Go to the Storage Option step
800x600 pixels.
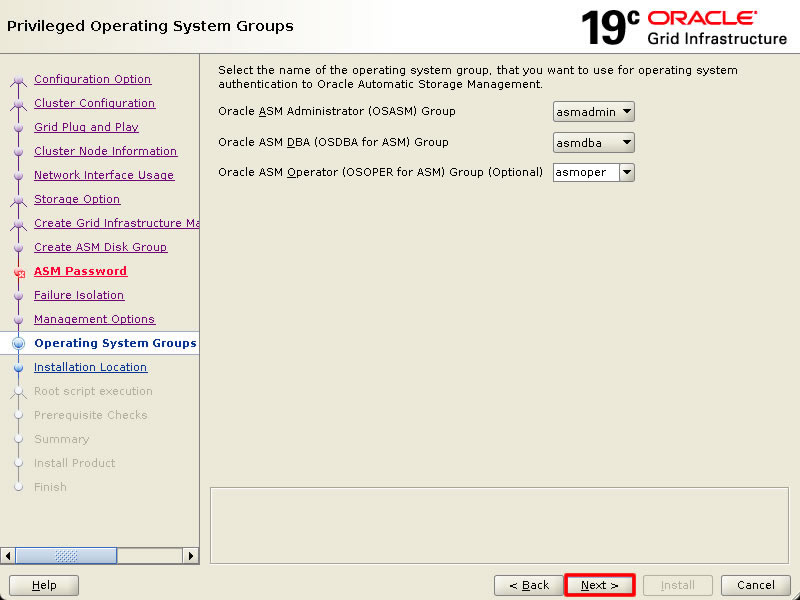pyautogui.click(x=77, y=199)
